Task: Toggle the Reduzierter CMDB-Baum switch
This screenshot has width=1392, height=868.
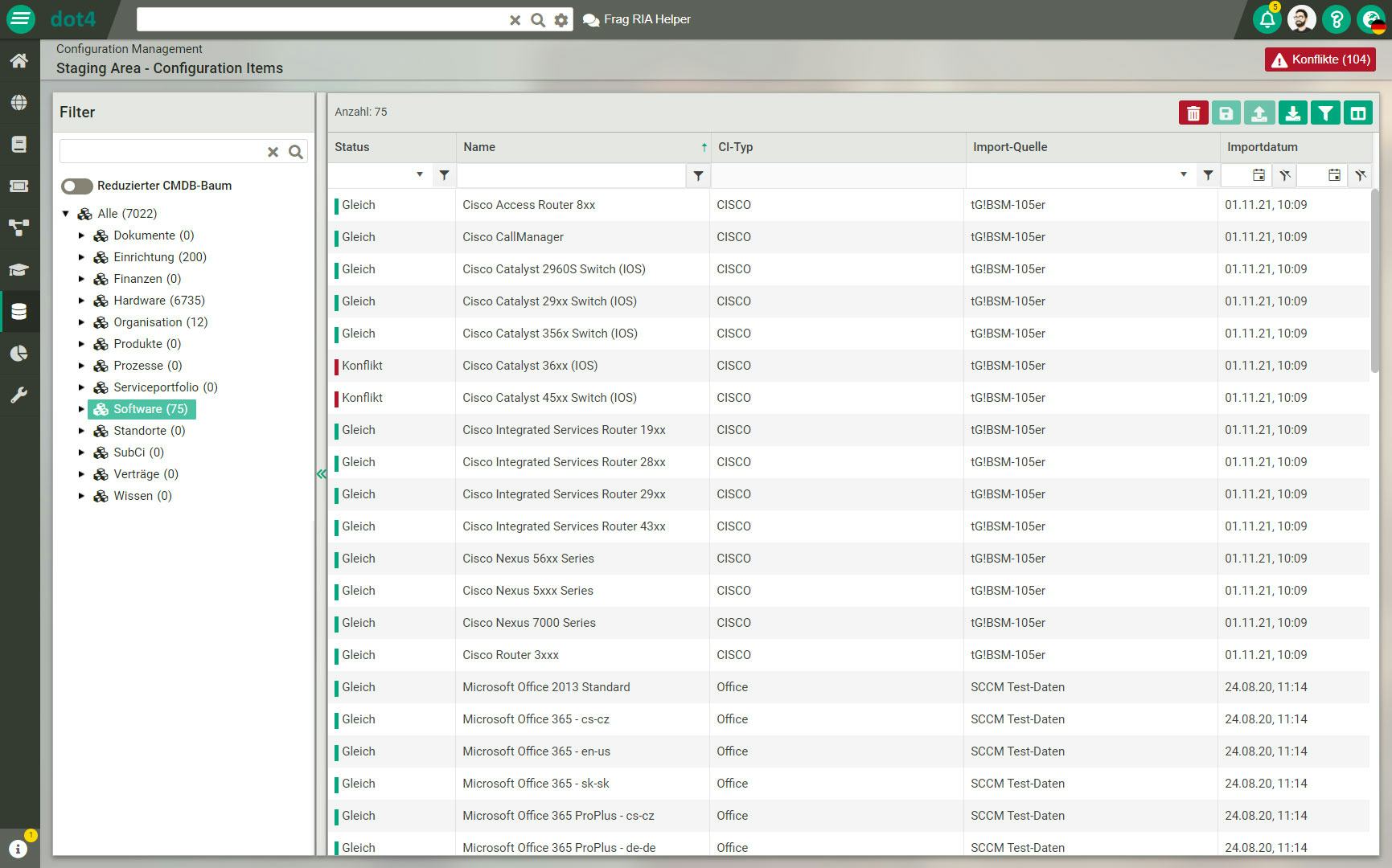Action: pyautogui.click(x=77, y=186)
